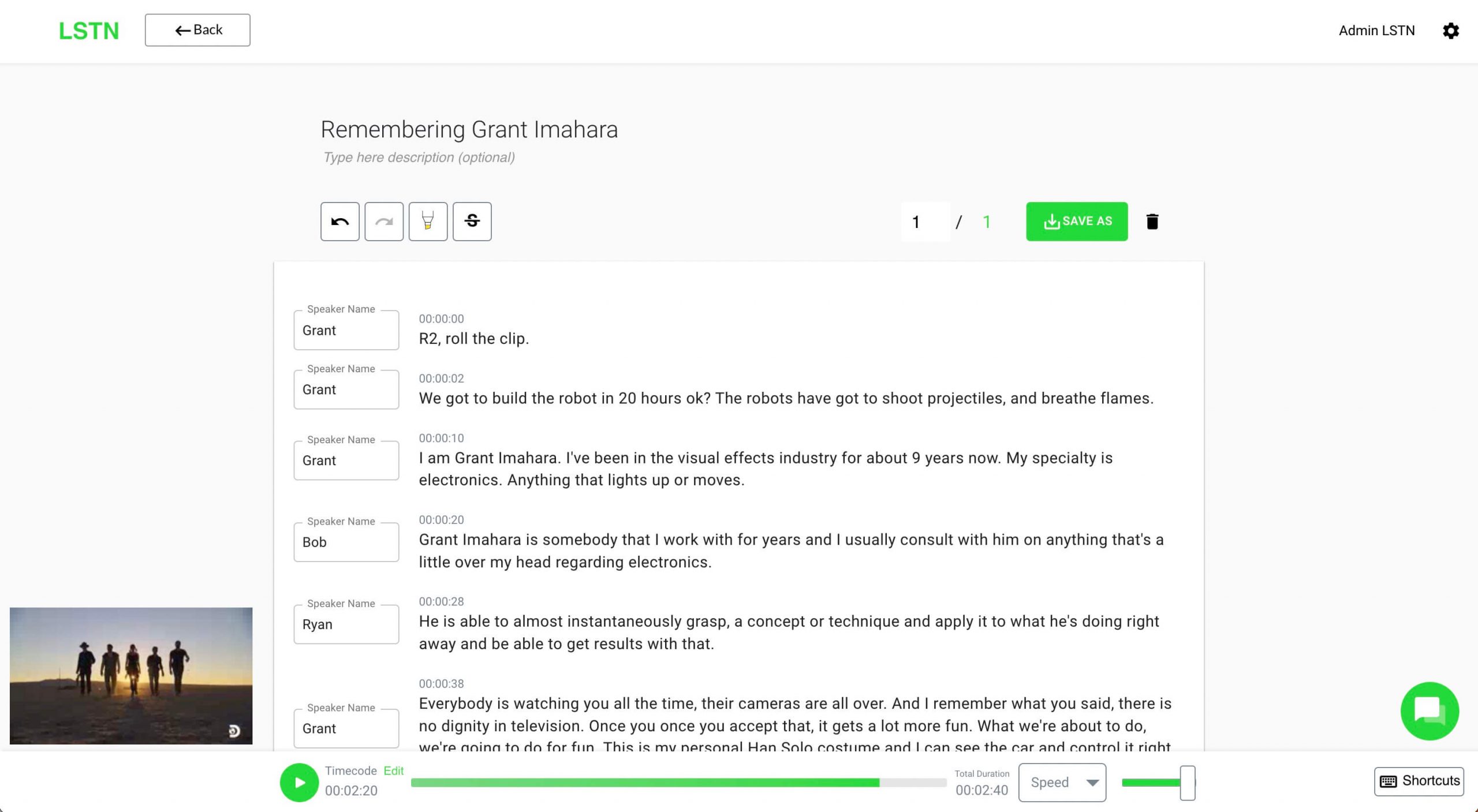The width and height of the screenshot is (1478, 812).
Task: Open settings gear icon
Action: pyautogui.click(x=1450, y=31)
